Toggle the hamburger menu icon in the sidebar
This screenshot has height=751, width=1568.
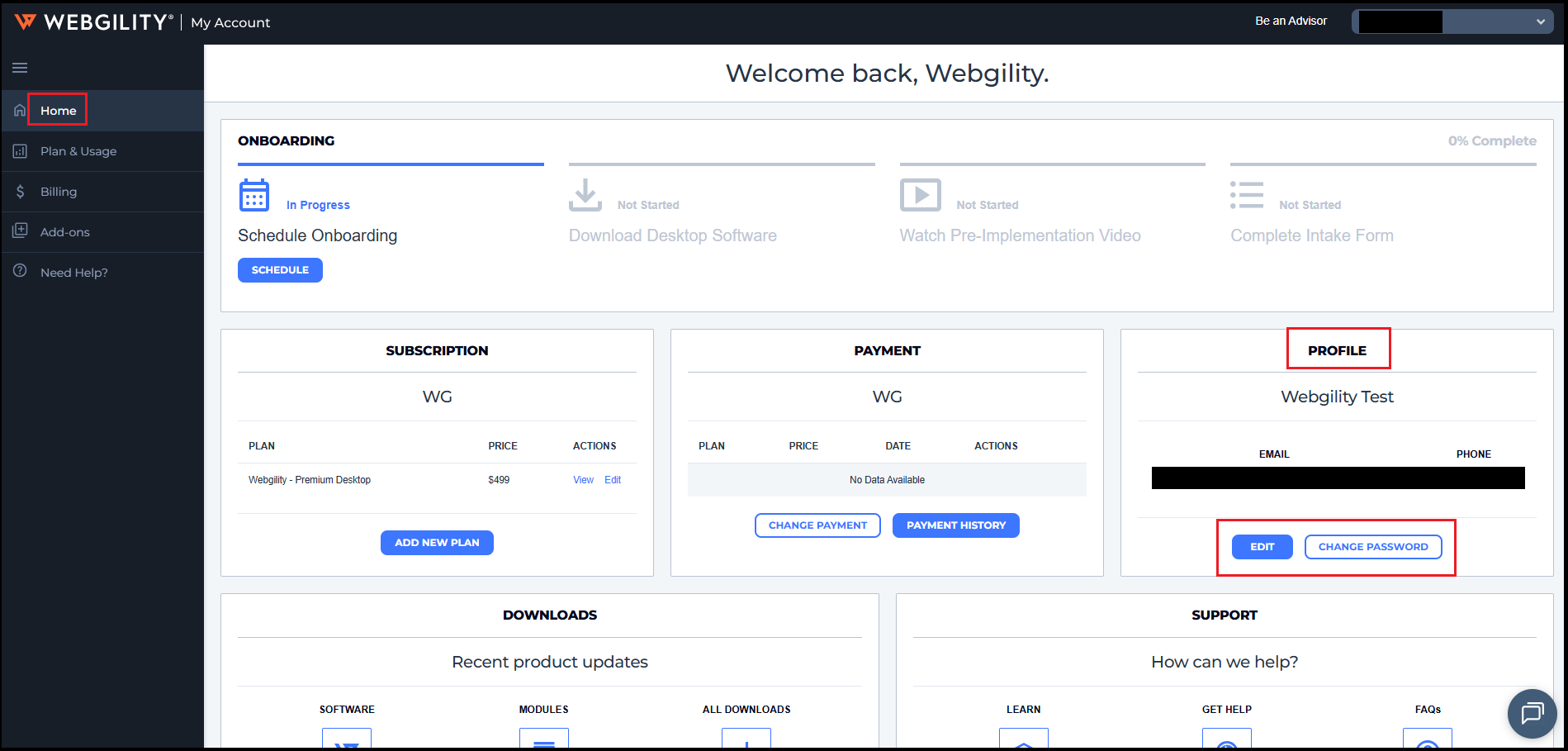pos(20,68)
